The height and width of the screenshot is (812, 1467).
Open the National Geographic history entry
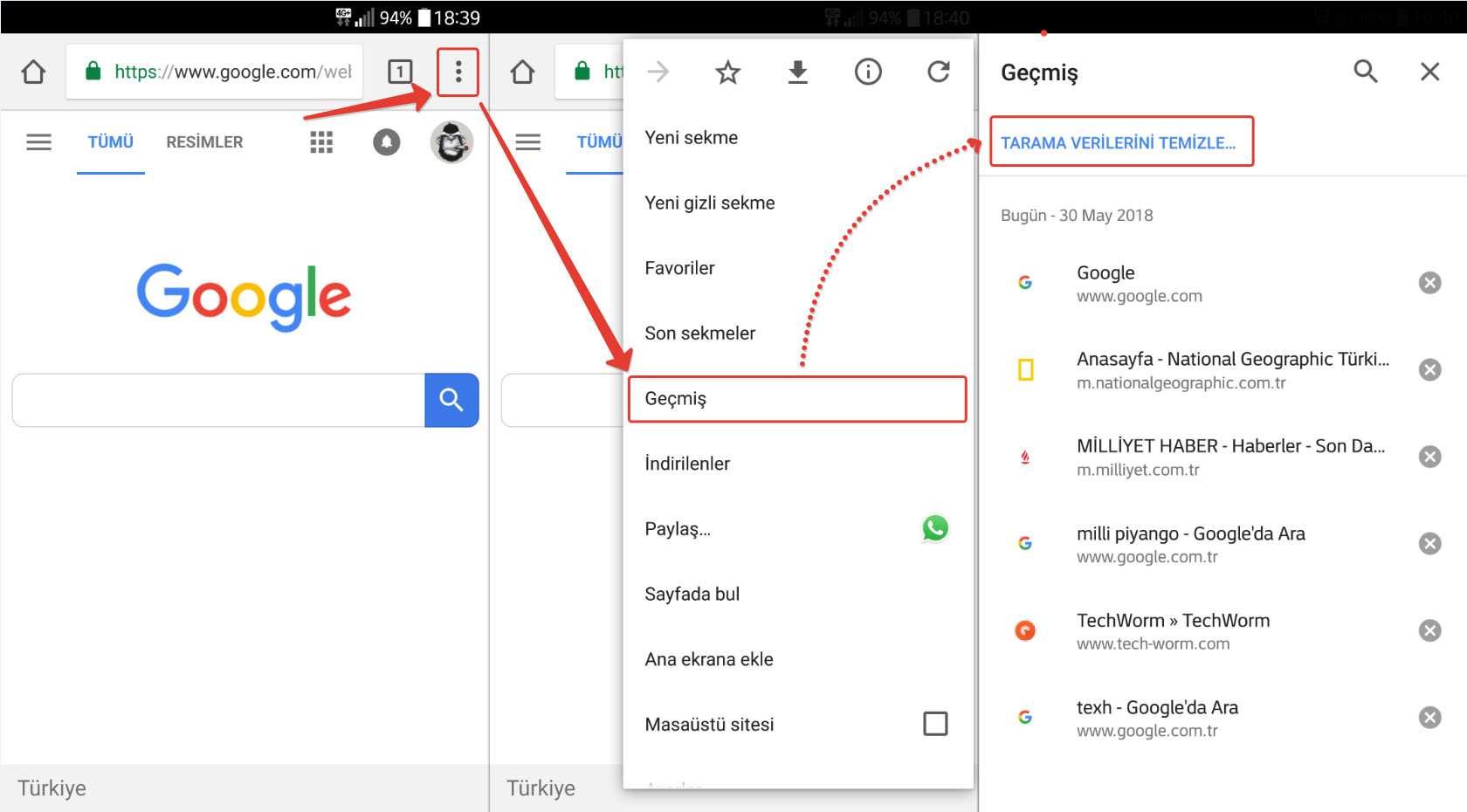point(1231,370)
